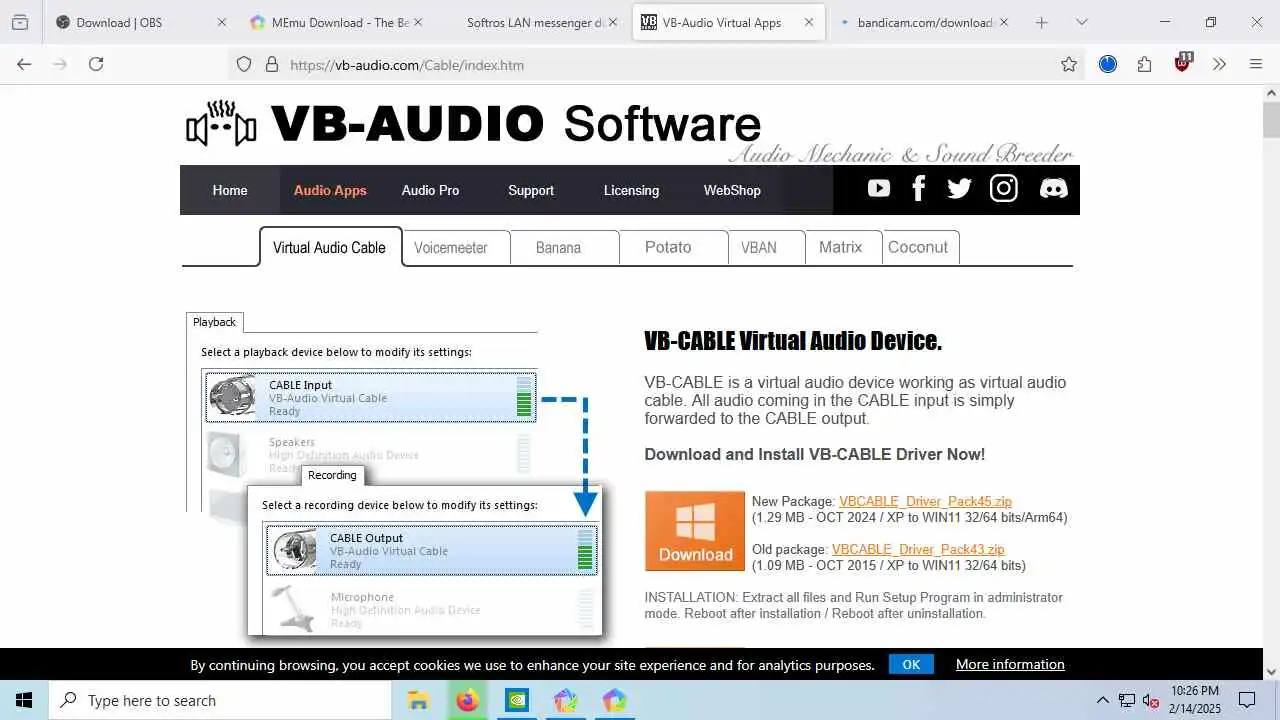Open Licensing navigation item
This screenshot has width=1280, height=720.
point(631,190)
